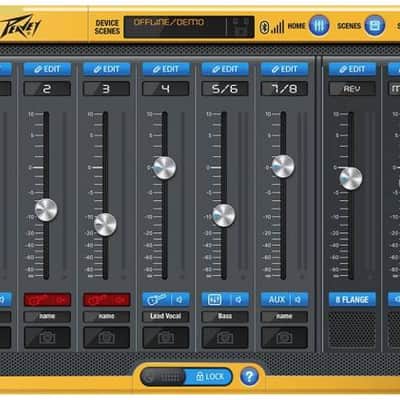
Task: Edit channel 7/8 settings
Action: [x=284, y=69]
